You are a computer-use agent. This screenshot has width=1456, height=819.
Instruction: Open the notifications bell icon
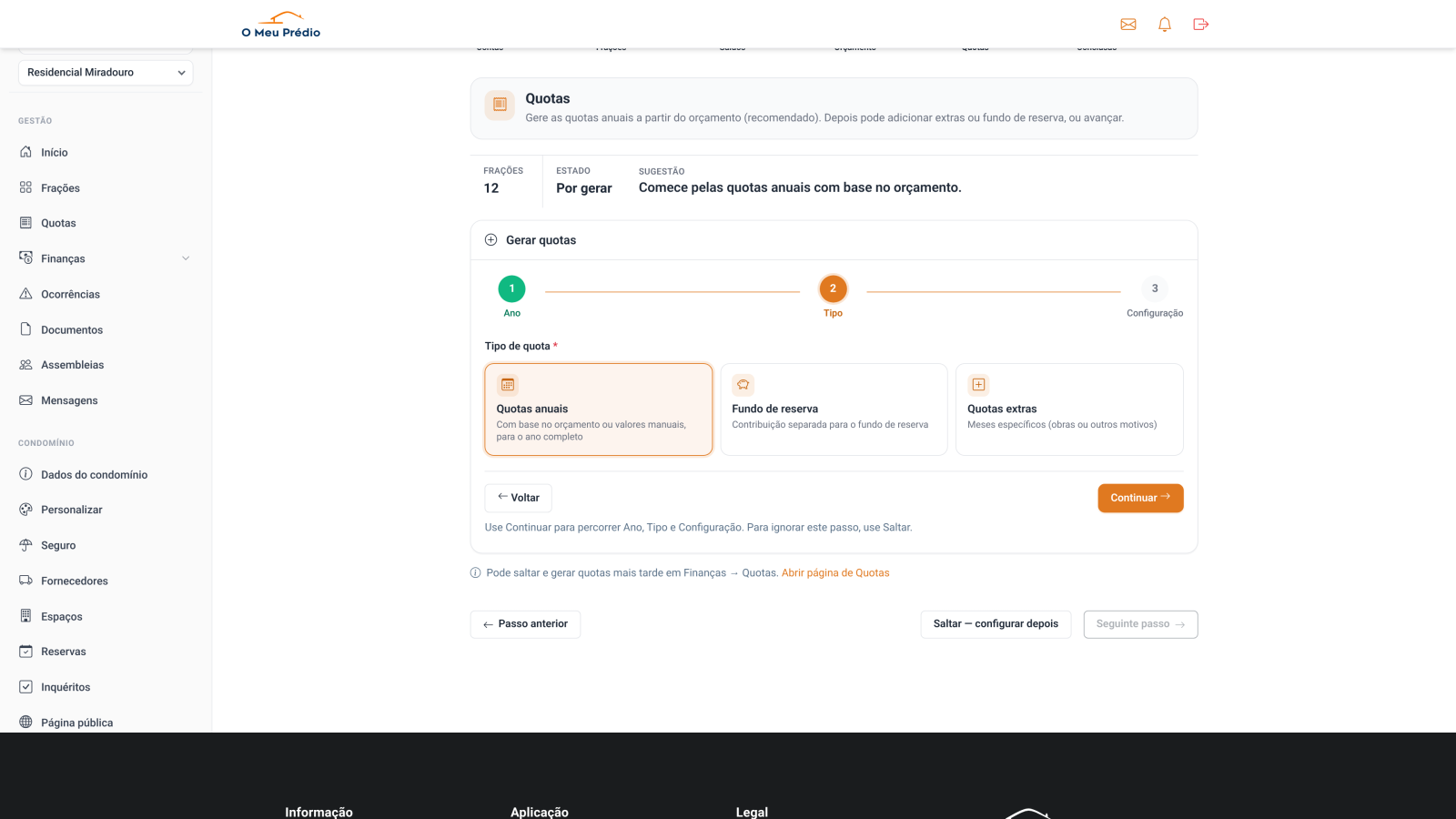pyautogui.click(x=1165, y=25)
